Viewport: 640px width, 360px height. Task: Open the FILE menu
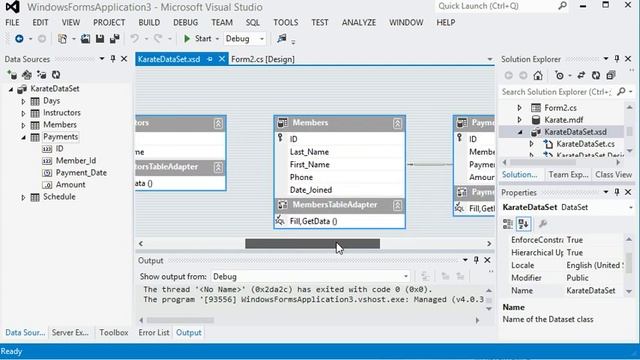tap(12, 22)
